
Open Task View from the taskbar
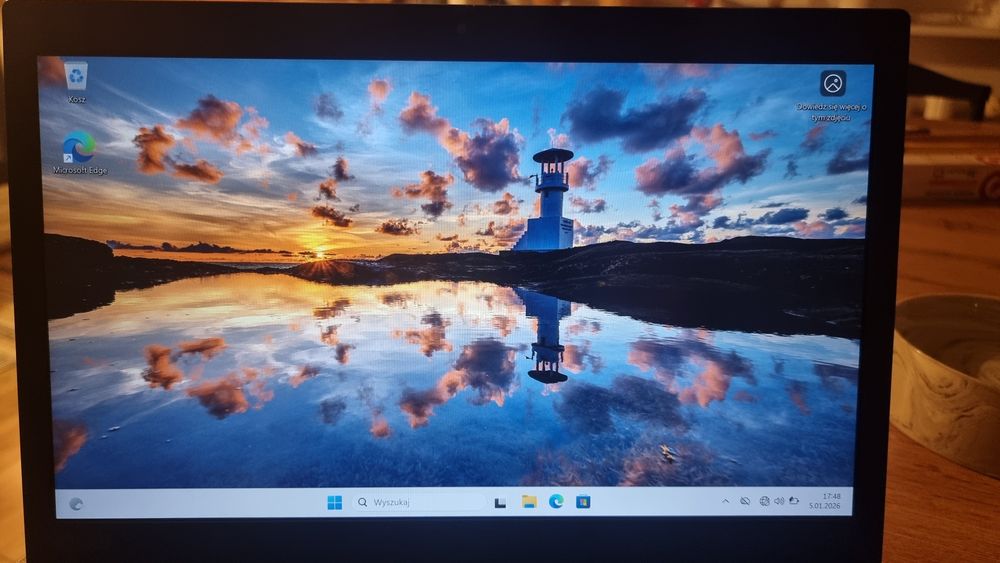[x=501, y=503]
